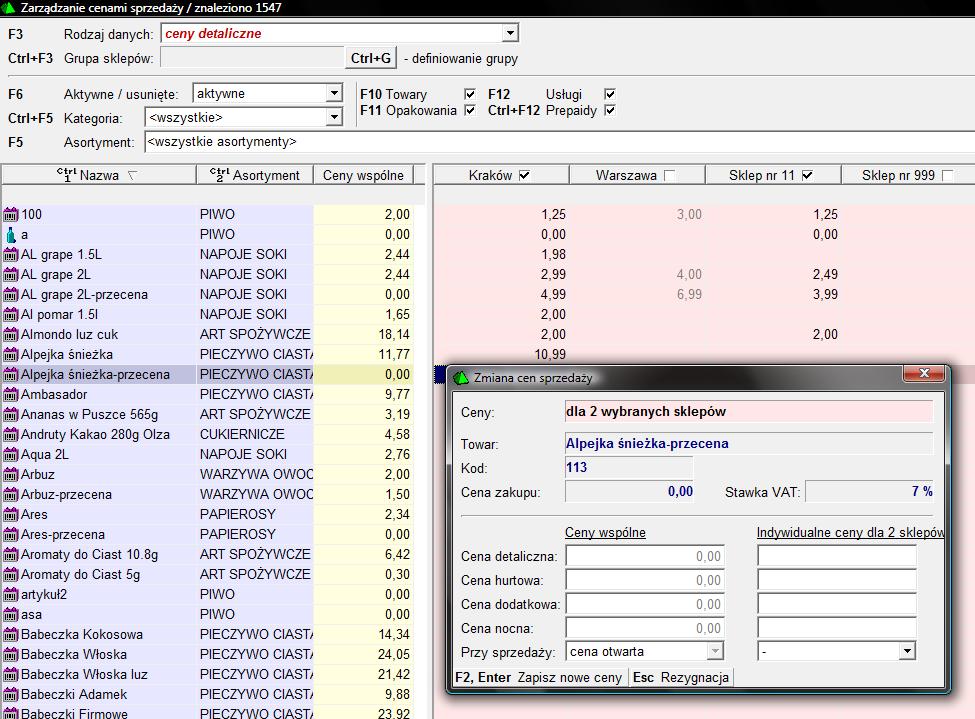Click the icon next to 'Aqua 2L'

click(11, 455)
